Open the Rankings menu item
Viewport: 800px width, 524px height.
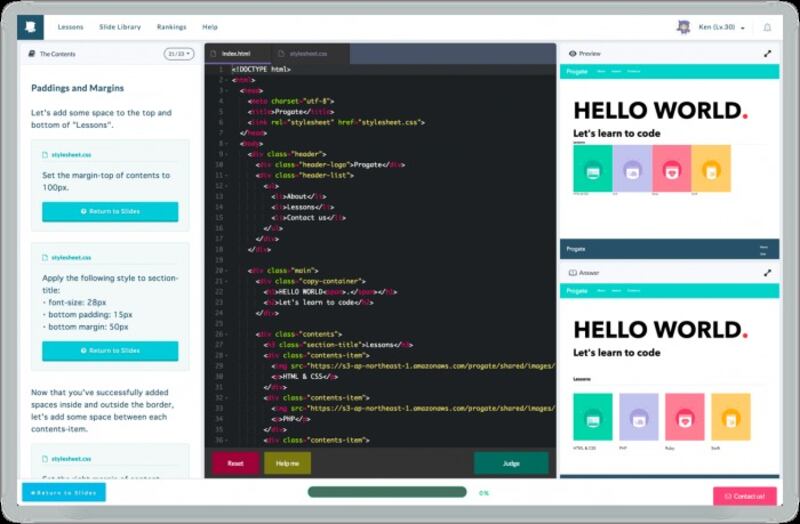171,27
